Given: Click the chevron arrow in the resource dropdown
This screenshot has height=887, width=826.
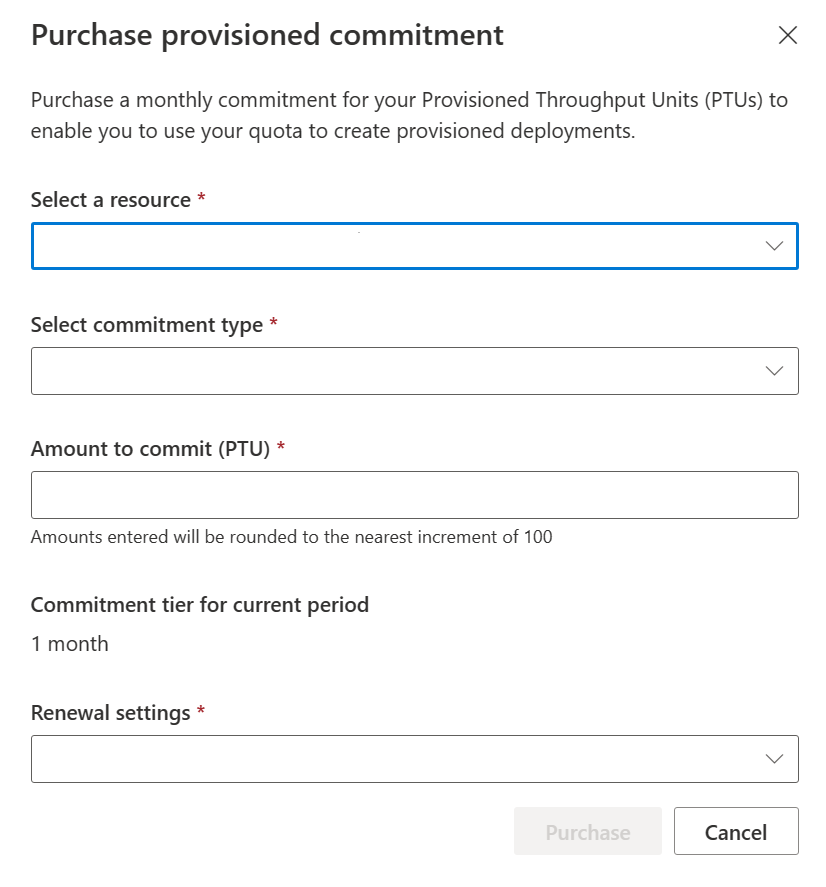Looking at the screenshot, I should (774, 246).
